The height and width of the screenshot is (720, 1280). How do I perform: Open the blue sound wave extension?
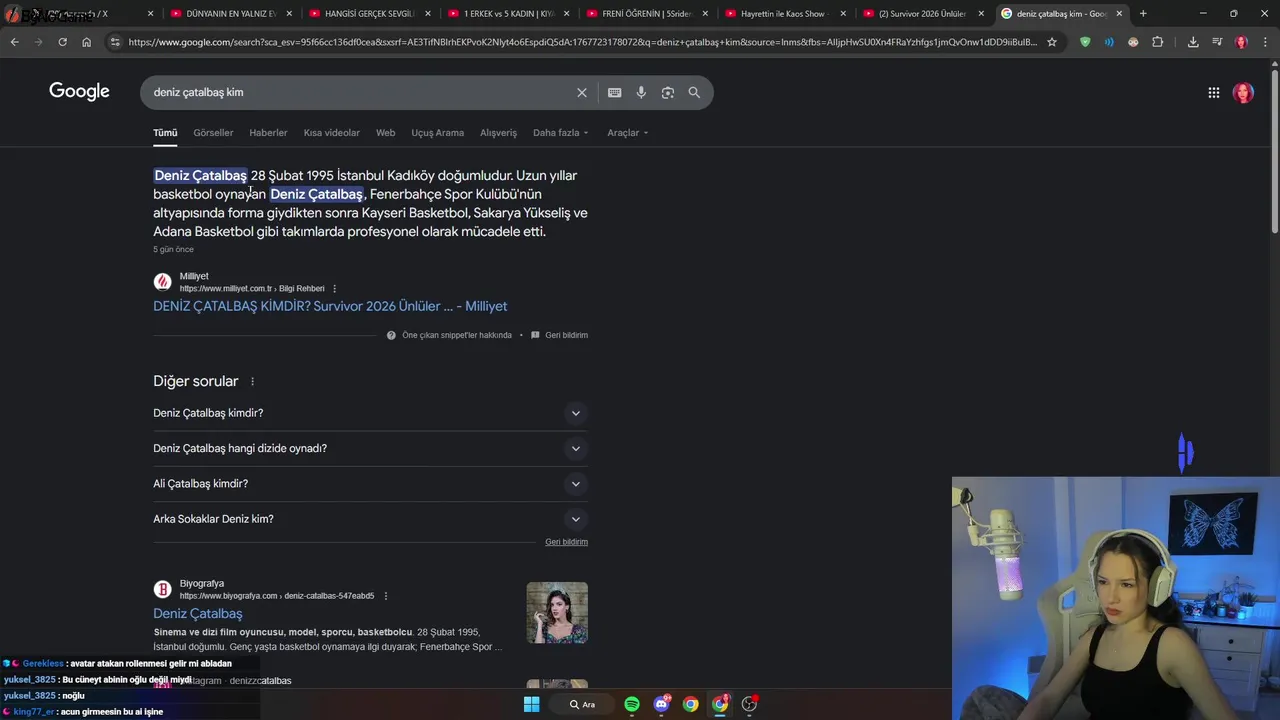pyautogui.click(x=1109, y=42)
